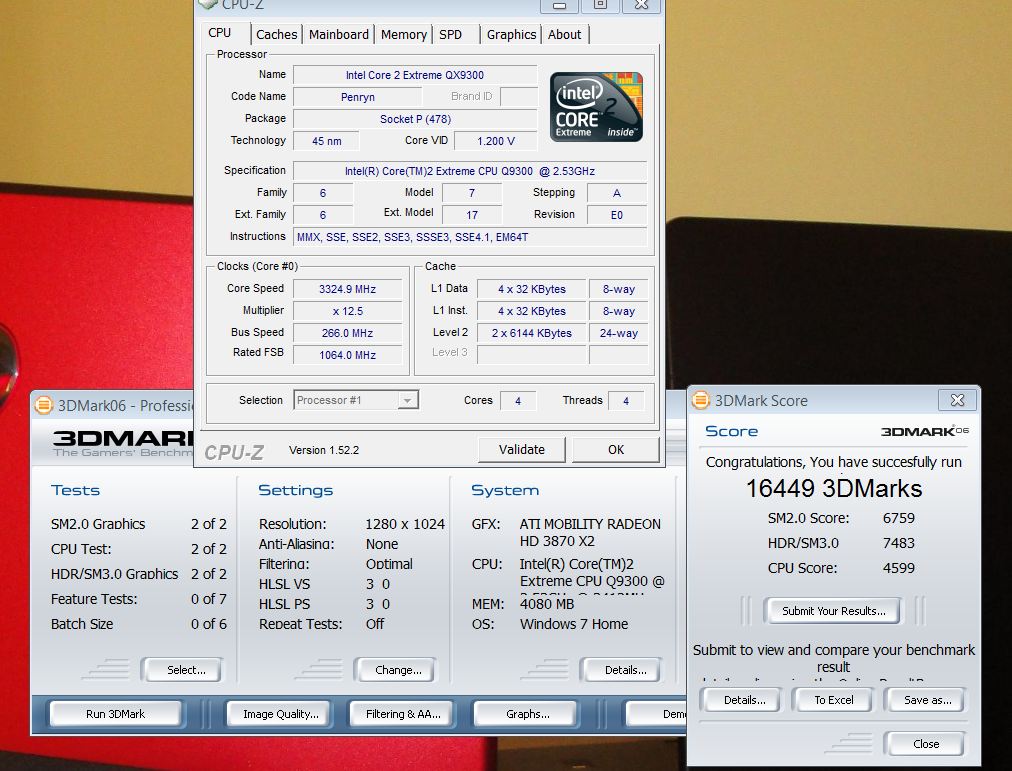Click the CPU Score value 4599
1012x771 pixels.
tap(898, 568)
